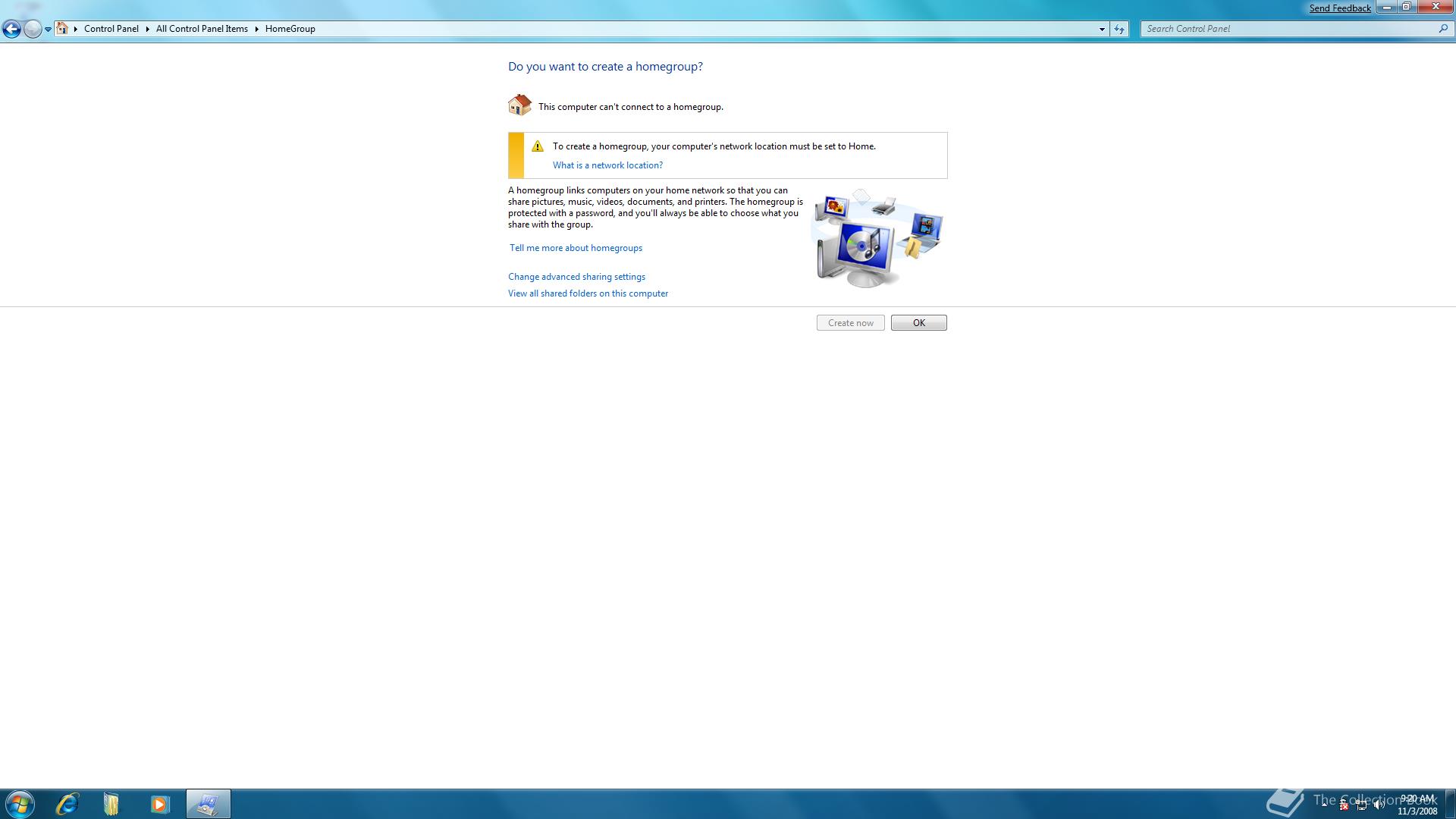Click the network tray icon
Viewport: 1456px width, 819px height.
1362,805
